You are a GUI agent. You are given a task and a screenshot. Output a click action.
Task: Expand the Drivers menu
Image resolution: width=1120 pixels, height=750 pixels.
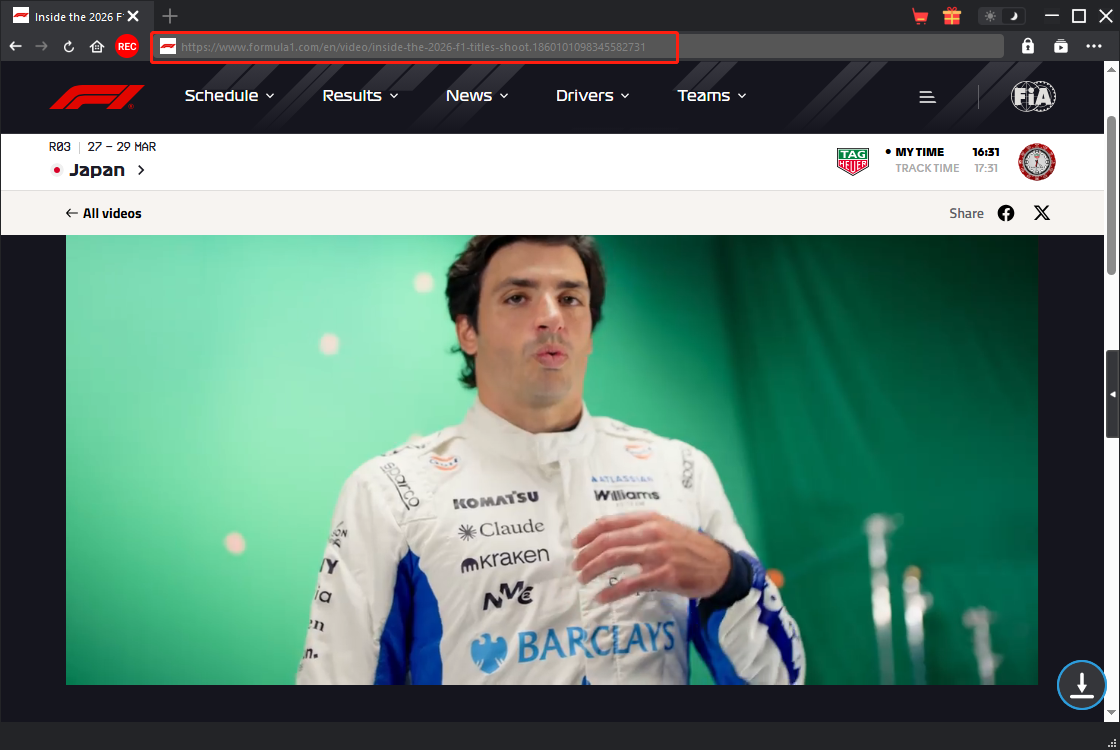coord(593,96)
